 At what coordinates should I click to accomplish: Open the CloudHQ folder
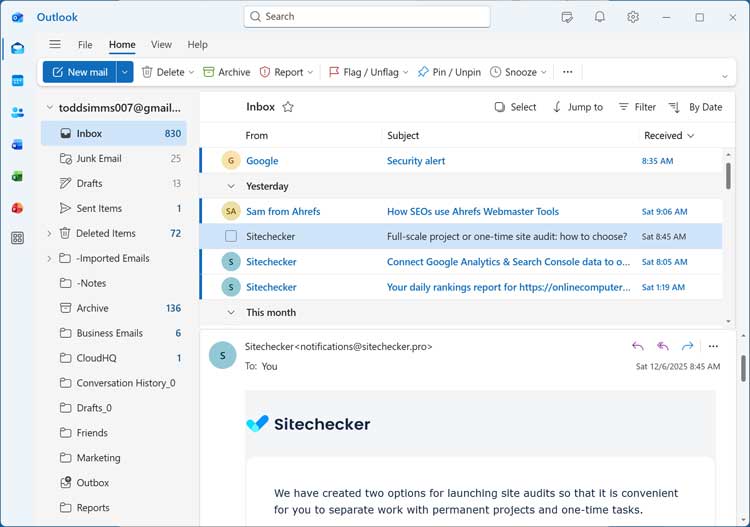pos(114,358)
